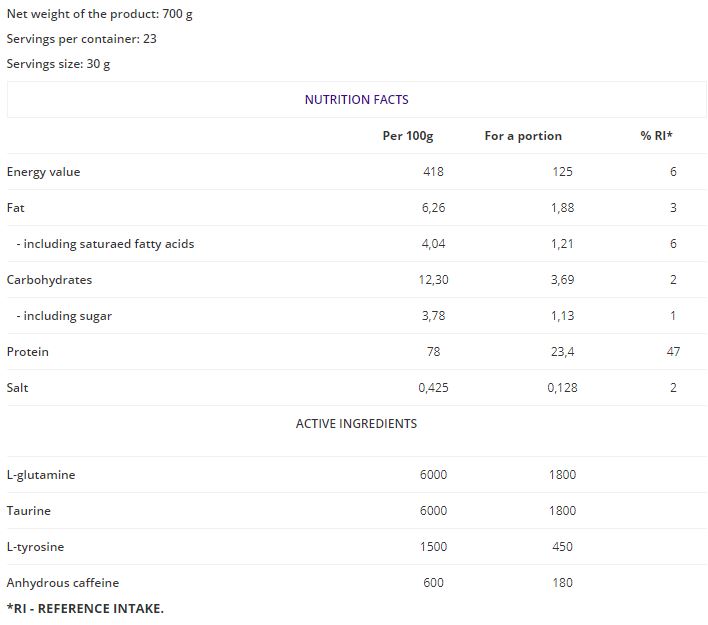Click the L-tyrosine ingredient label
The height and width of the screenshot is (625, 708).
35,547
